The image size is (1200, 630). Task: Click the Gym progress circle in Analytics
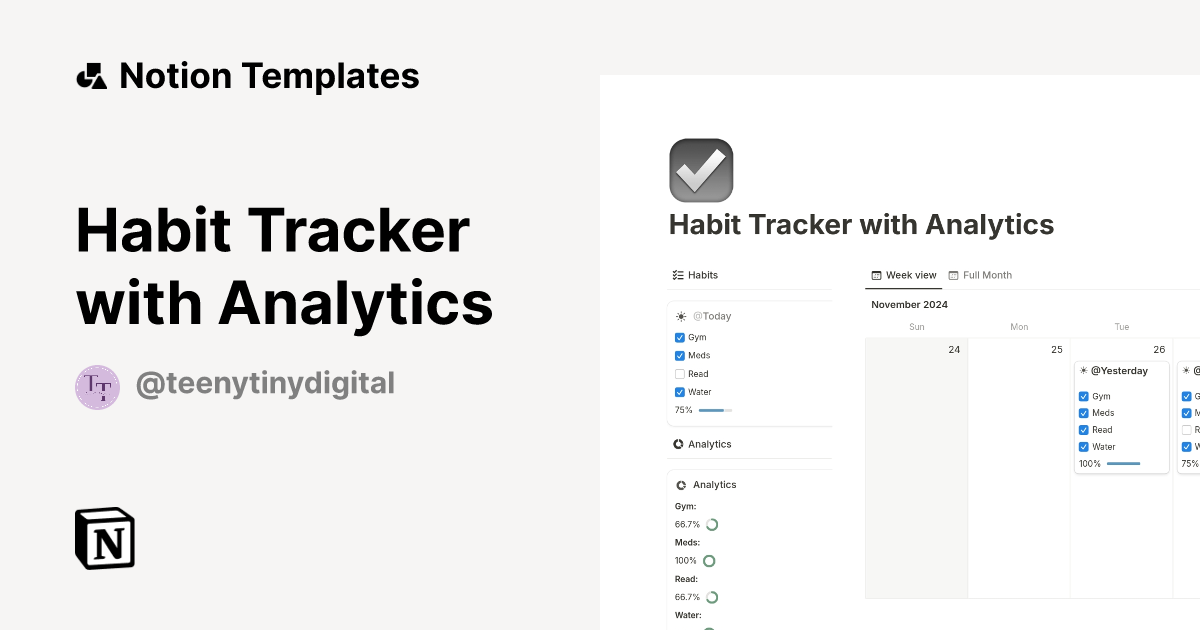[710, 523]
